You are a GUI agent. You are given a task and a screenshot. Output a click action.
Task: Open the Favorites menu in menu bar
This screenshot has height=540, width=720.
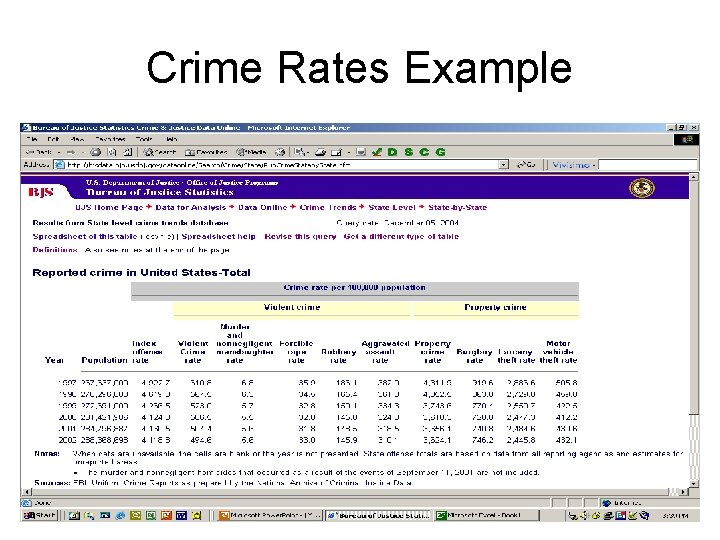pyautogui.click(x=110, y=139)
